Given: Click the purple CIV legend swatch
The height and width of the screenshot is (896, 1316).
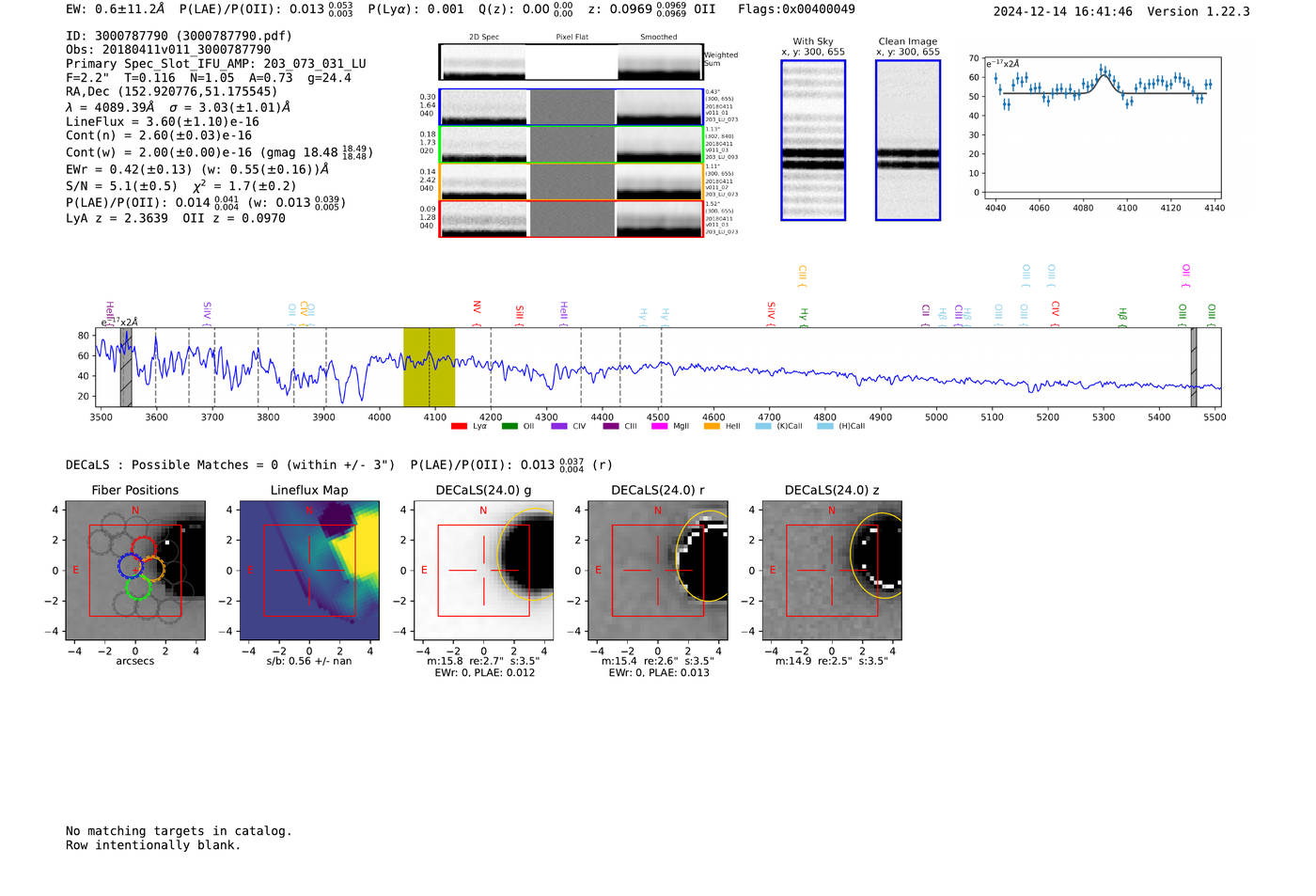Looking at the screenshot, I should point(559,426).
